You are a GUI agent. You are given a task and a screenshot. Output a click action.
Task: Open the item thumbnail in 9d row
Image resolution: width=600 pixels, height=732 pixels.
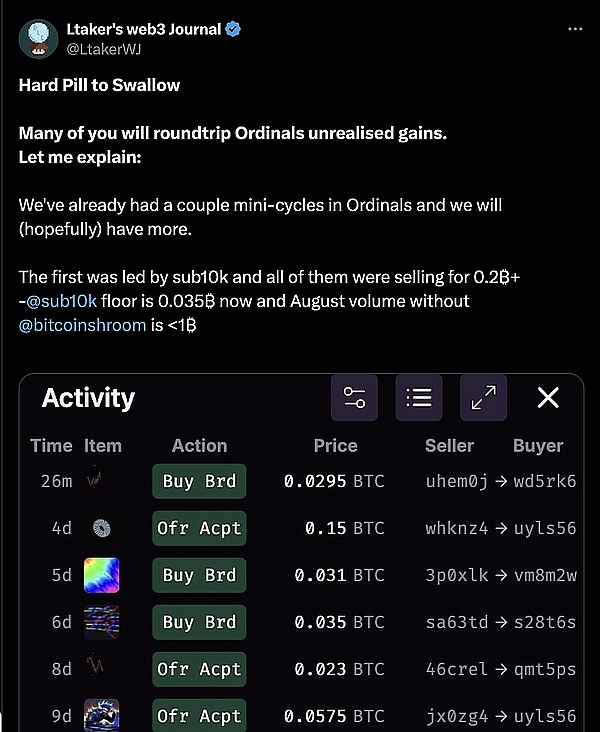click(102, 714)
